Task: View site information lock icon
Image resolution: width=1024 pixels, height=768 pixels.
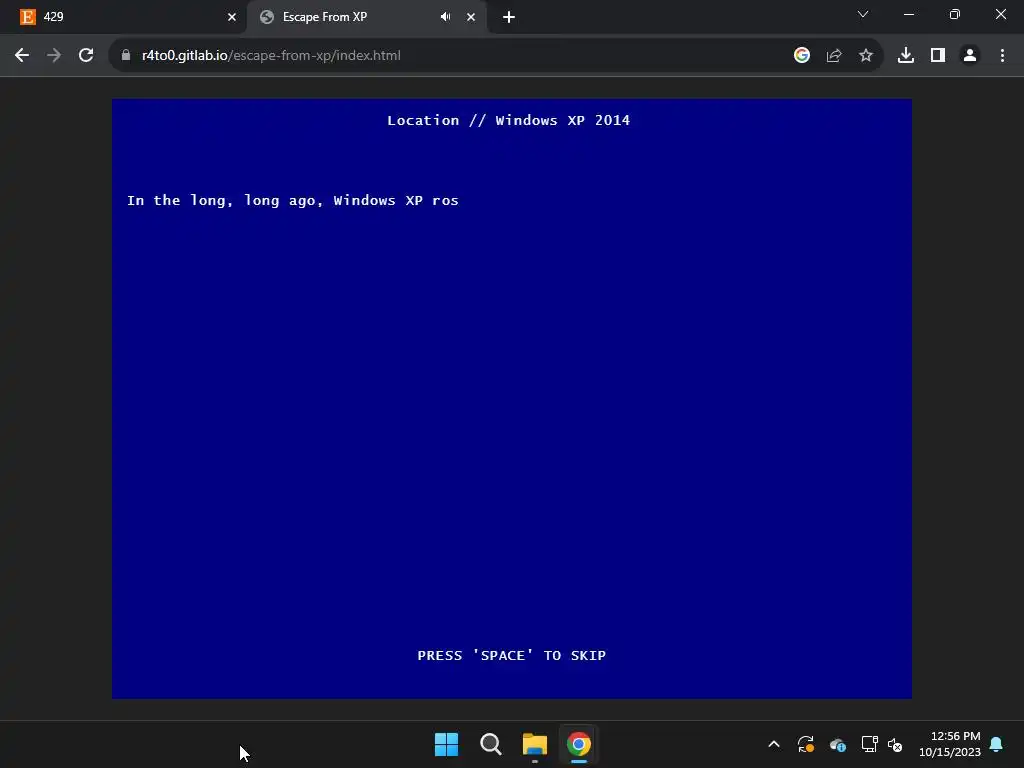Action: pyautogui.click(x=126, y=56)
